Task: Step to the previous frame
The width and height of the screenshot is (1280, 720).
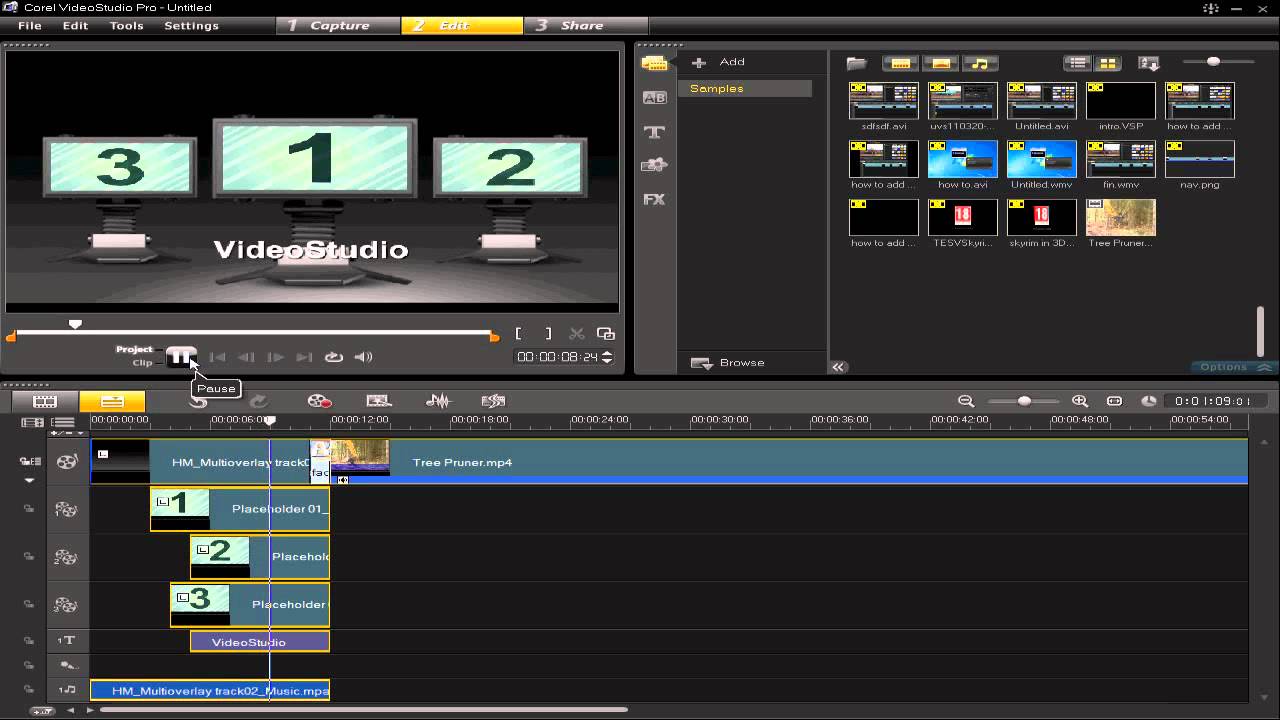Action: pos(246,357)
